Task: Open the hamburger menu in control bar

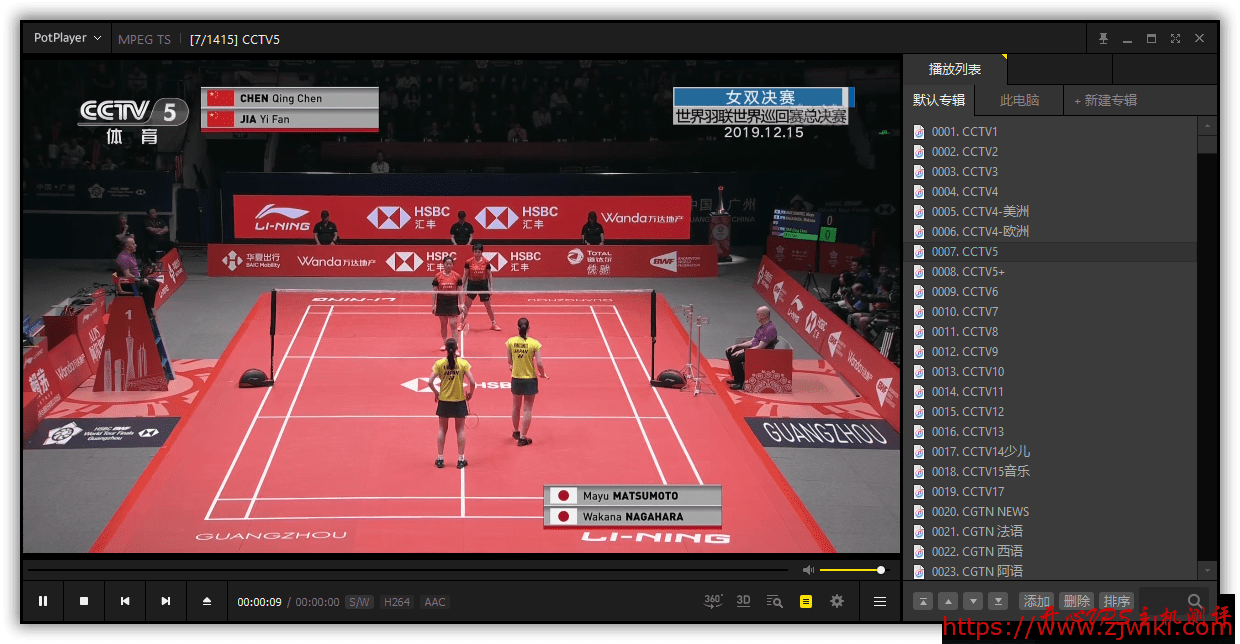Action: tap(880, 601)
